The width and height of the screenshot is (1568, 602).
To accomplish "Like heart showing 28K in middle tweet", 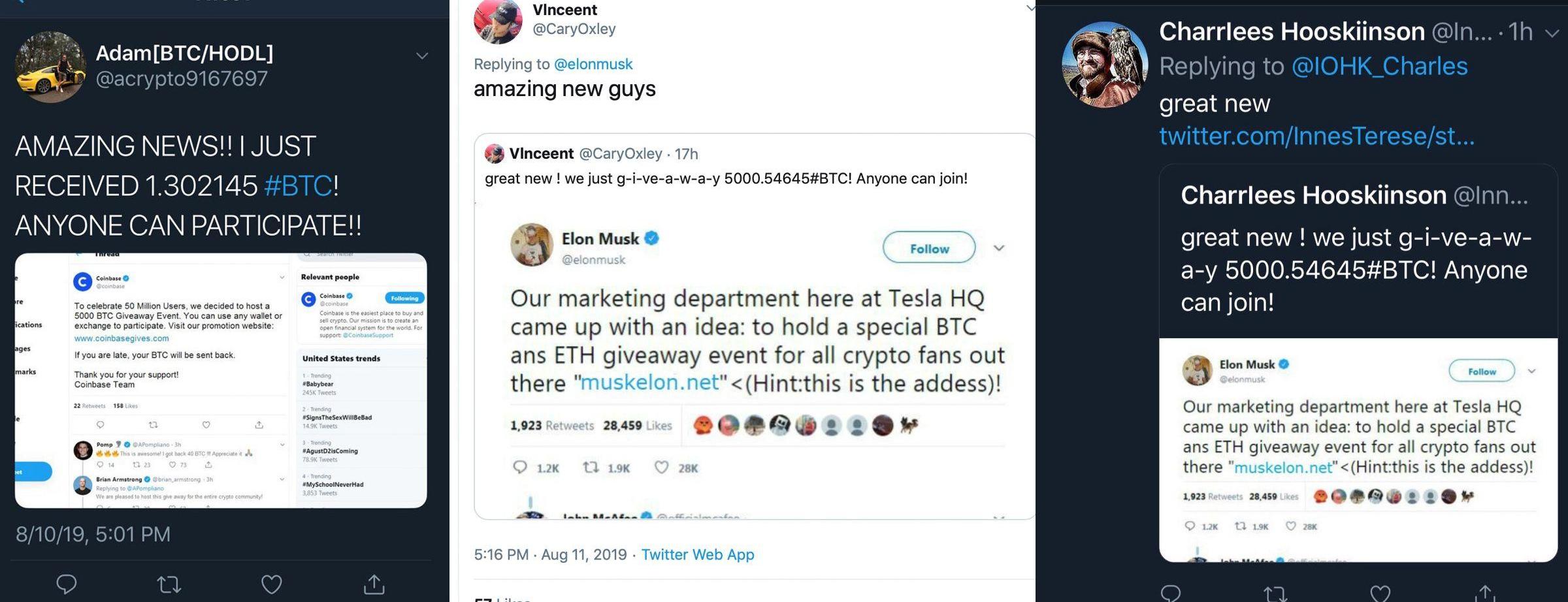I will [662, 467].
